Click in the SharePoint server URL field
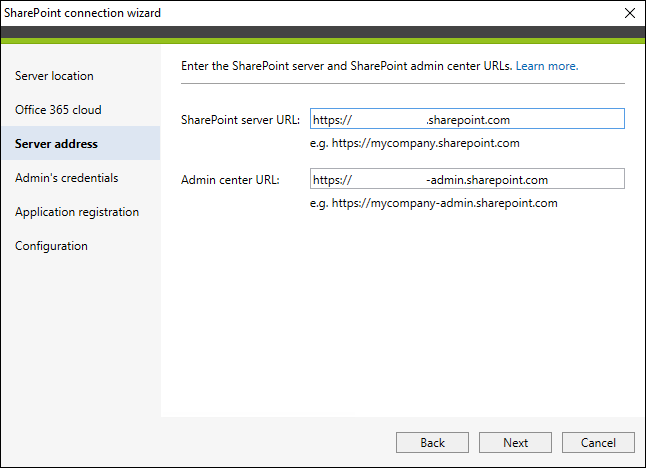 coord(467,119)
